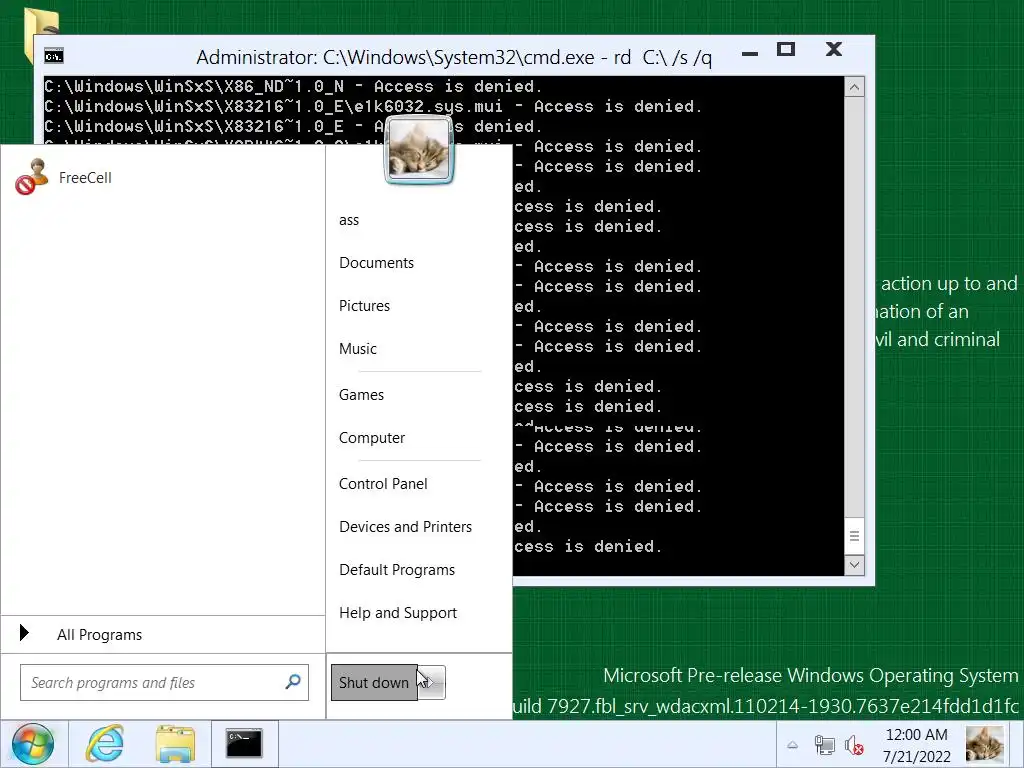
Task: Open the network tray icon
Action: tap(824, 745)
